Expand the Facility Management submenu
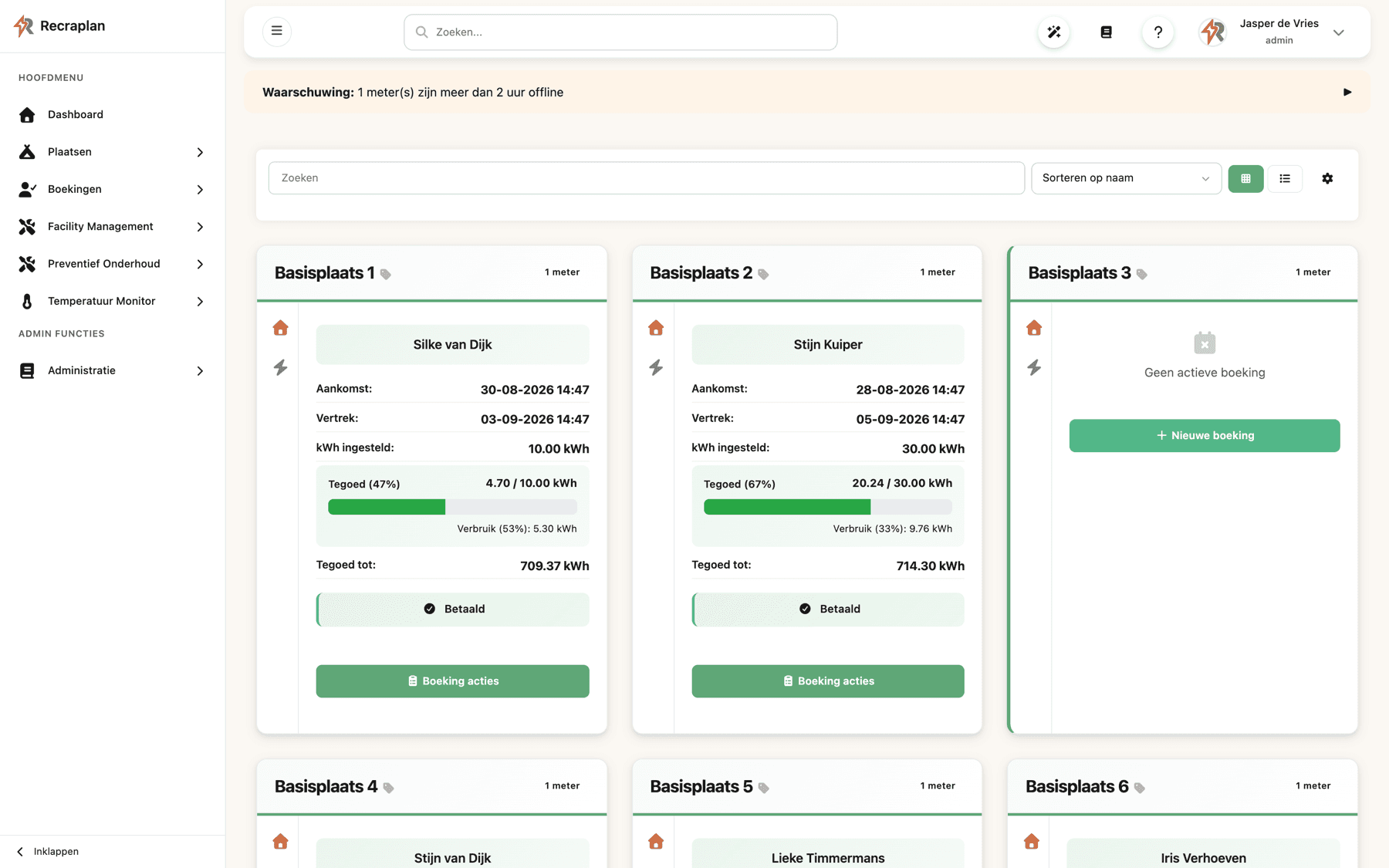The width and height of the screenshot is (1389, 868). (x=200, y=227)
